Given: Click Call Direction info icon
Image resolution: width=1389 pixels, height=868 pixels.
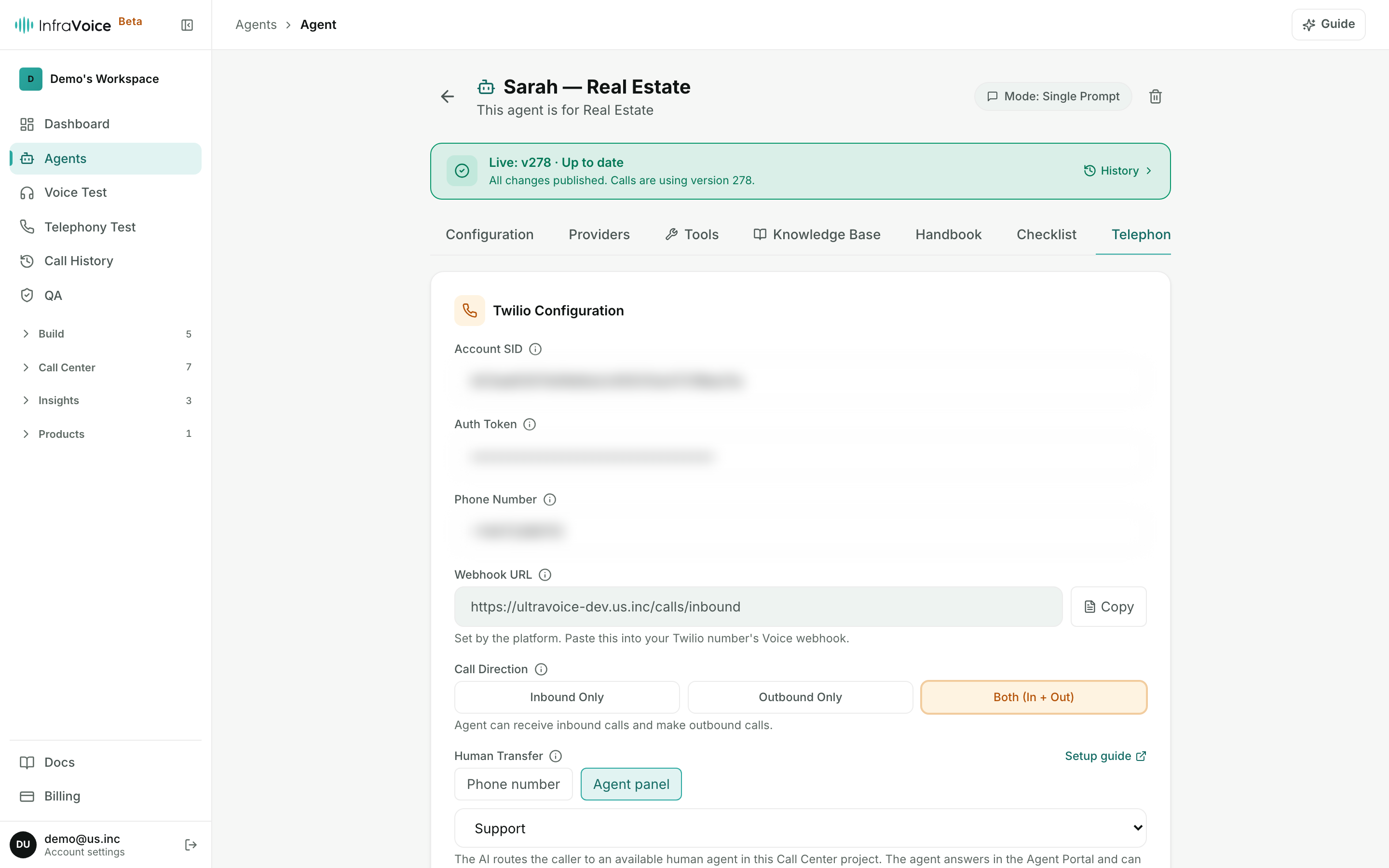Looking at the screenshot, I should [541, 669].
